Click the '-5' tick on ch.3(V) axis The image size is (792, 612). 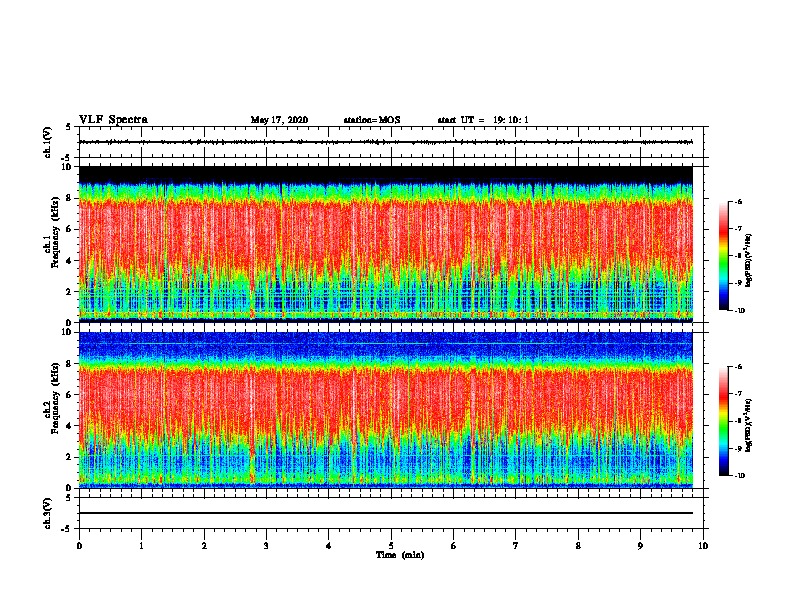[x=67, y=529]
